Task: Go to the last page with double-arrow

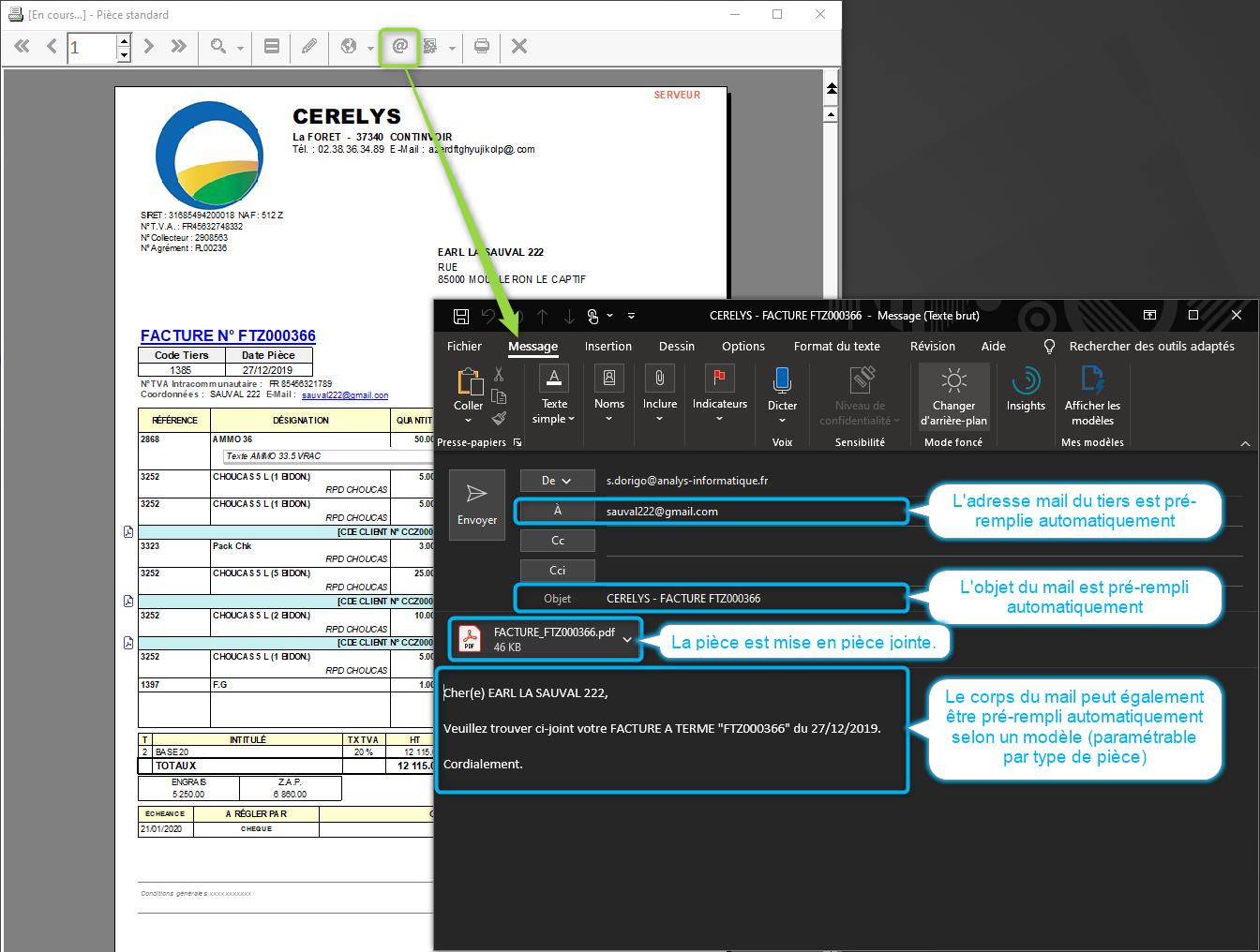Action: 179,46
